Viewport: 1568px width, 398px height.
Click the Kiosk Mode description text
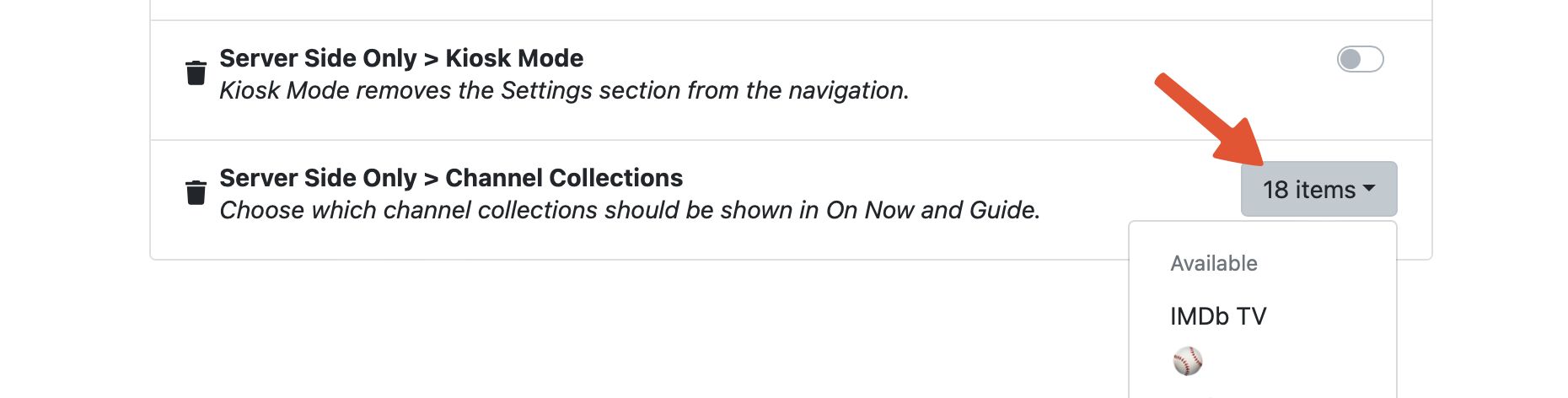click(564, 90)
